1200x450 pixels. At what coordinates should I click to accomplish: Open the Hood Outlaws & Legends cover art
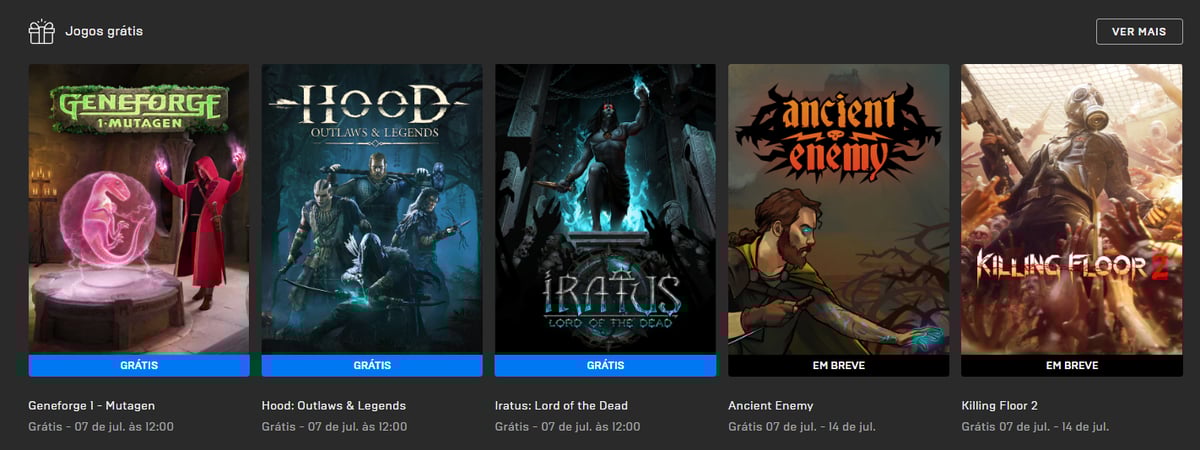pos(372,209)
